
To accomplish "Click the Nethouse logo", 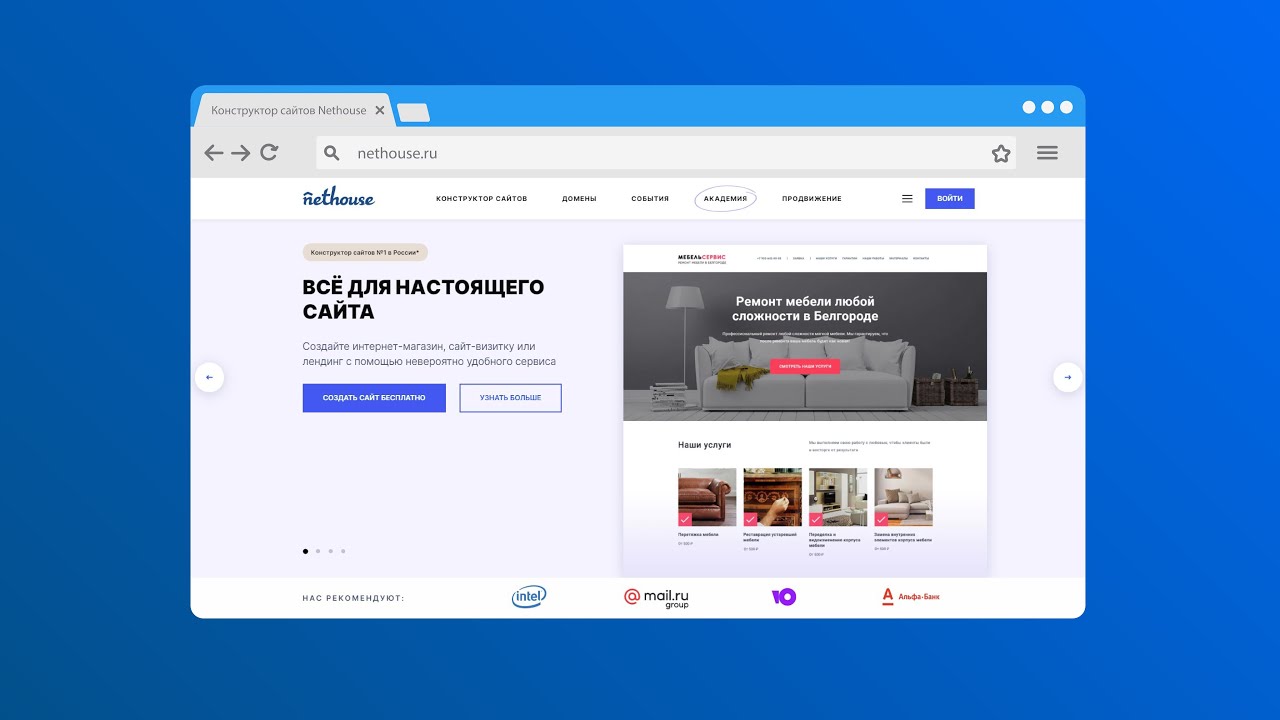I will pos(338,197).
